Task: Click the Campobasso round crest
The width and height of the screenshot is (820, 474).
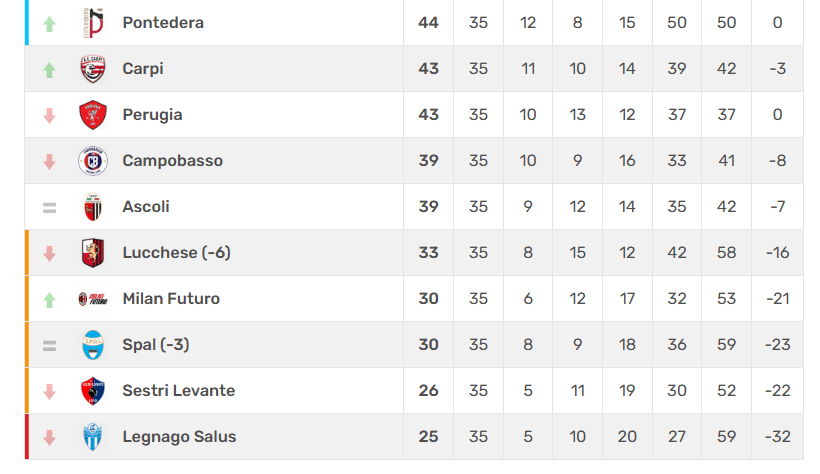Action: [93, 161]
